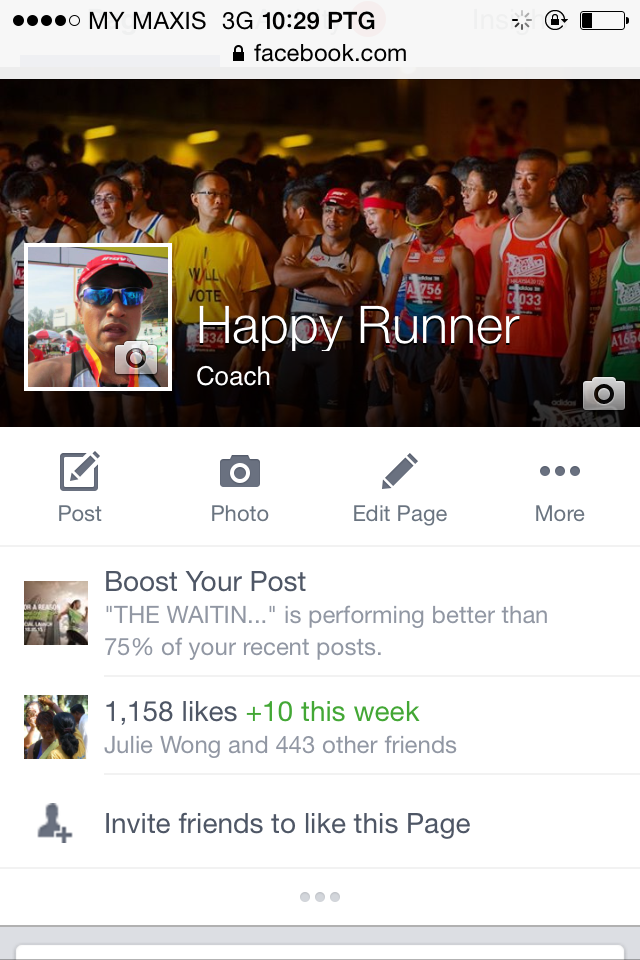Viewport: 640px width, 960px height.
Task: Tap the lock icon beside facebook.com
Action: pyautogui.click(x=239, y=53)
